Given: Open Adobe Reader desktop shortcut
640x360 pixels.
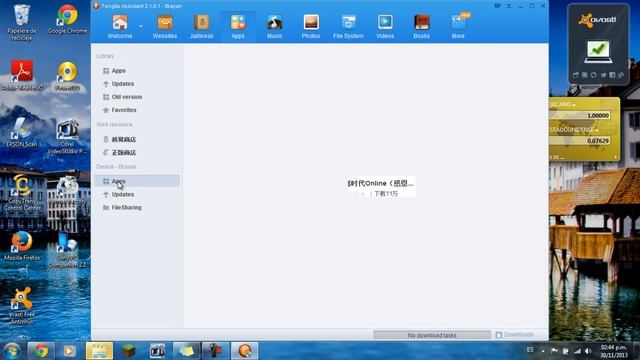Looking at the screenshot, I should tap(22, 76).
